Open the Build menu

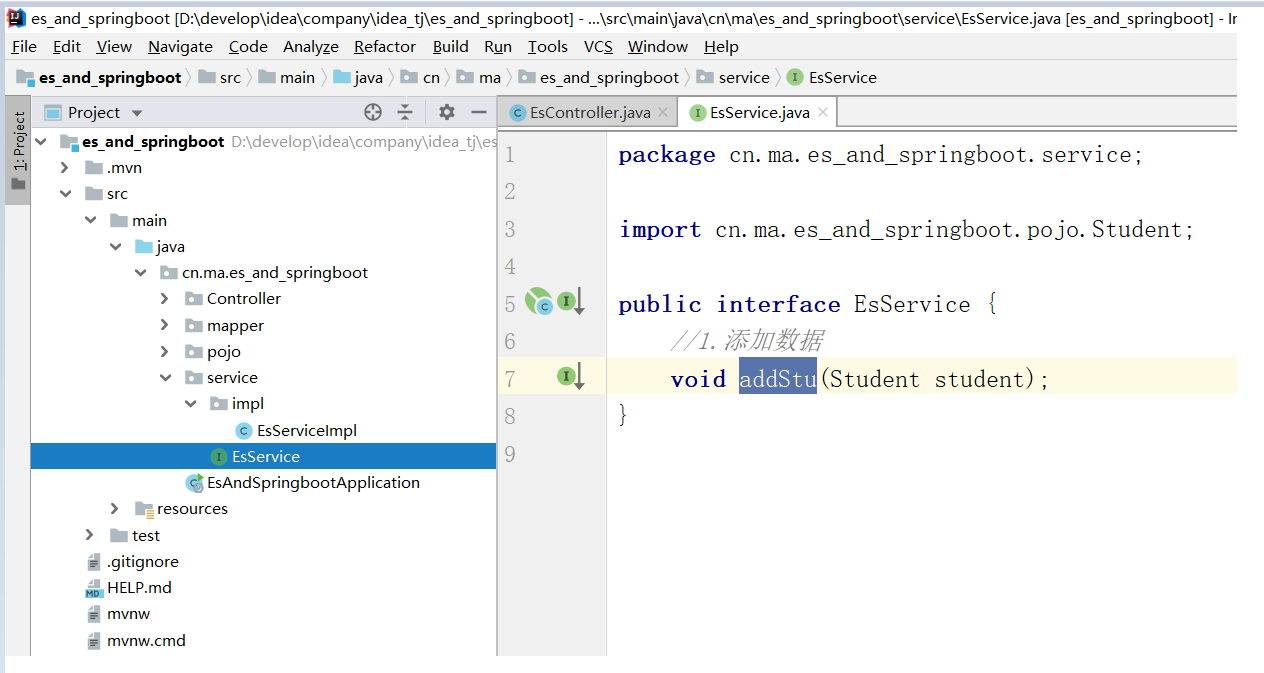pos(451,46)
